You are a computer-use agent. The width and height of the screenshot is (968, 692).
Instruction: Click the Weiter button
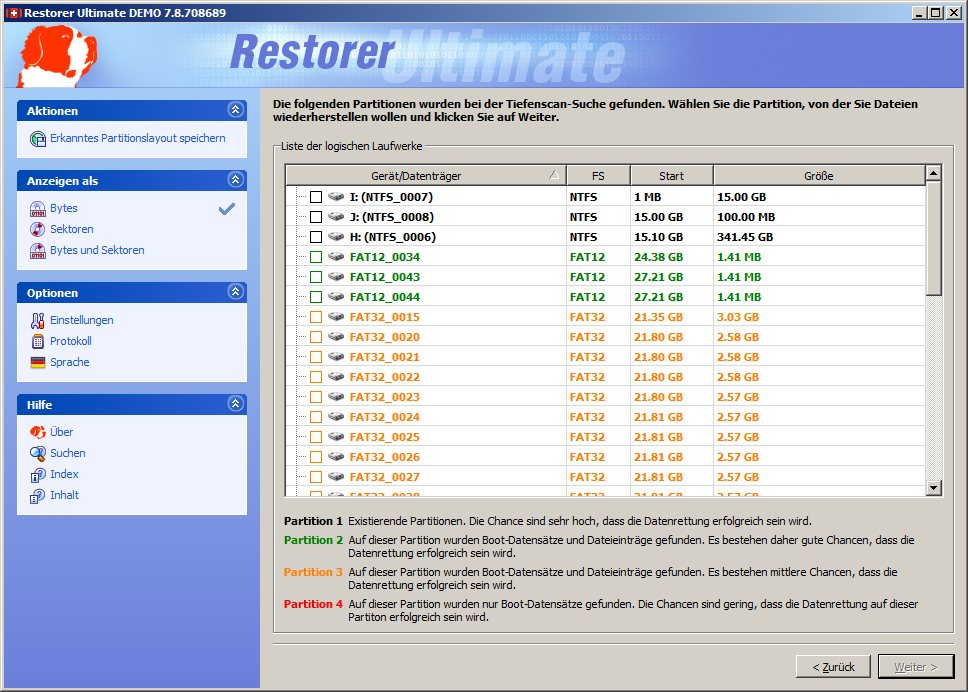[x=916, y=667]
